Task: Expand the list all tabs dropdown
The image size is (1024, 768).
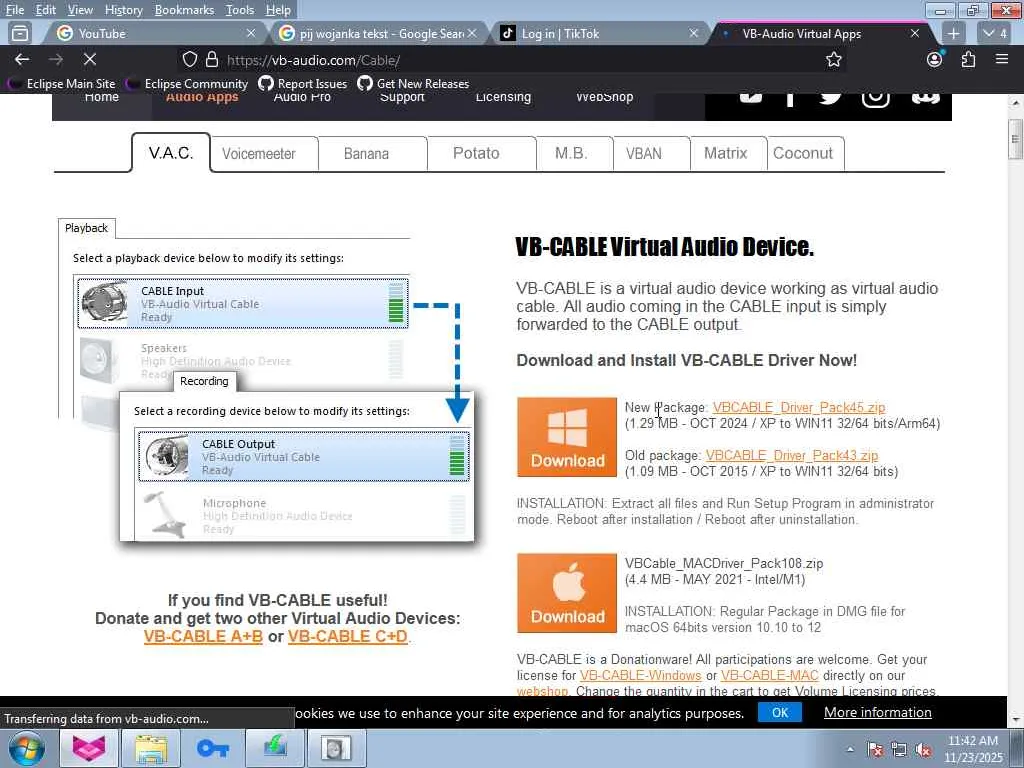Action: tap(996, 33)
